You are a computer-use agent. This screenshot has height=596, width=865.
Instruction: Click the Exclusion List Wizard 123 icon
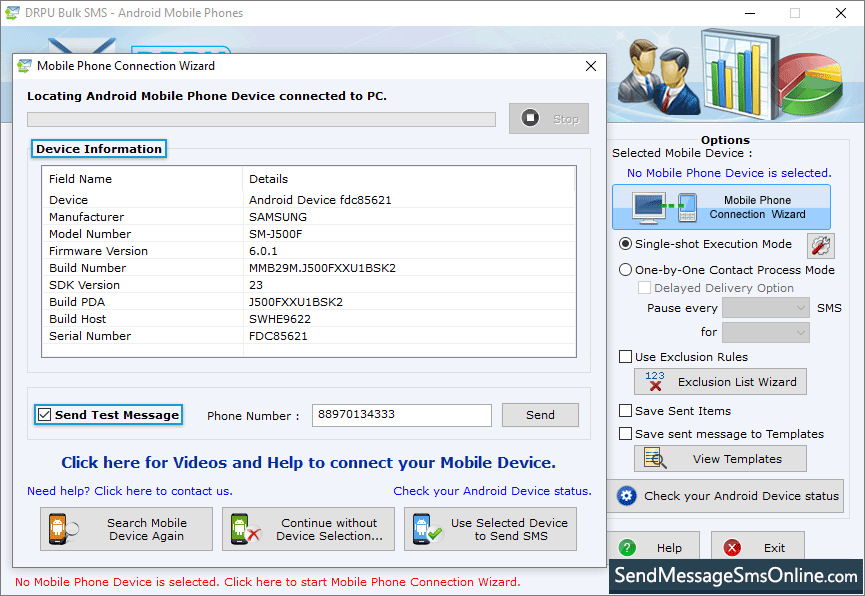655,381
